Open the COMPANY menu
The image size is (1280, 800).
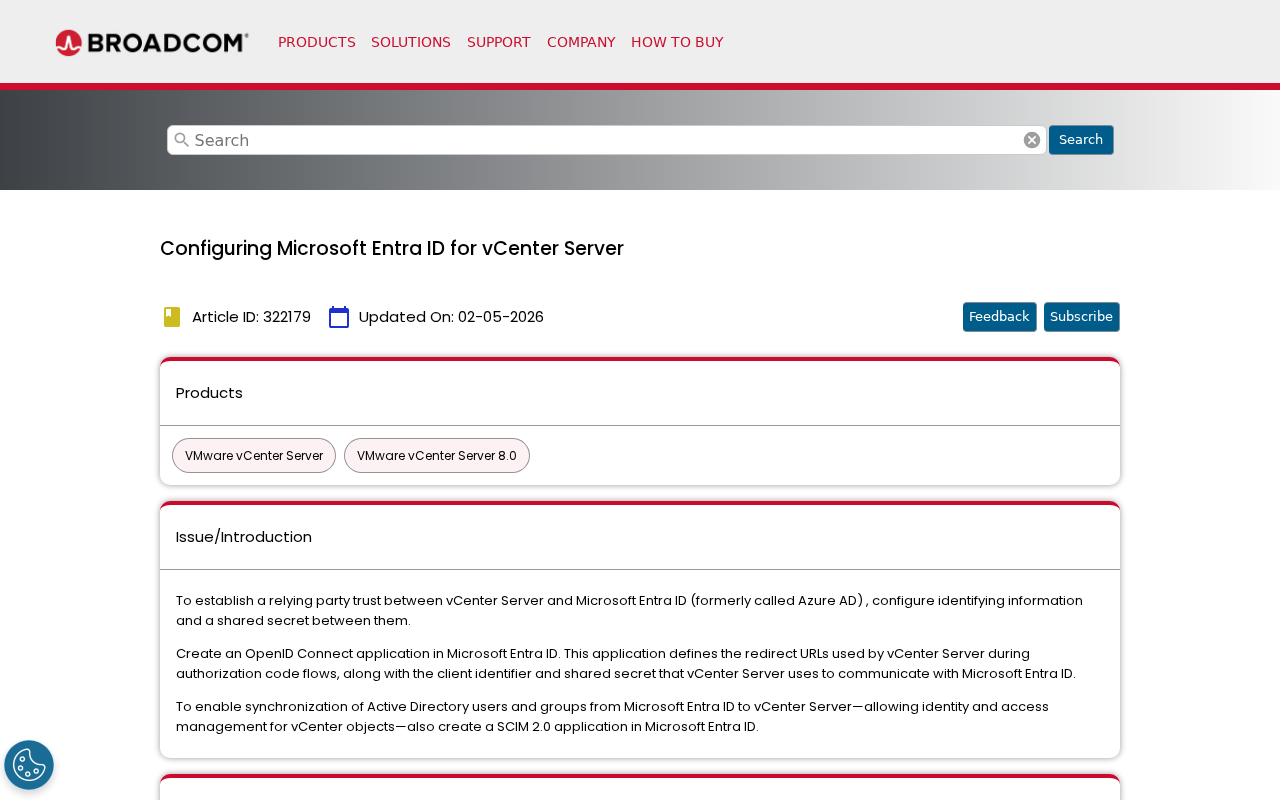point(581,41)
